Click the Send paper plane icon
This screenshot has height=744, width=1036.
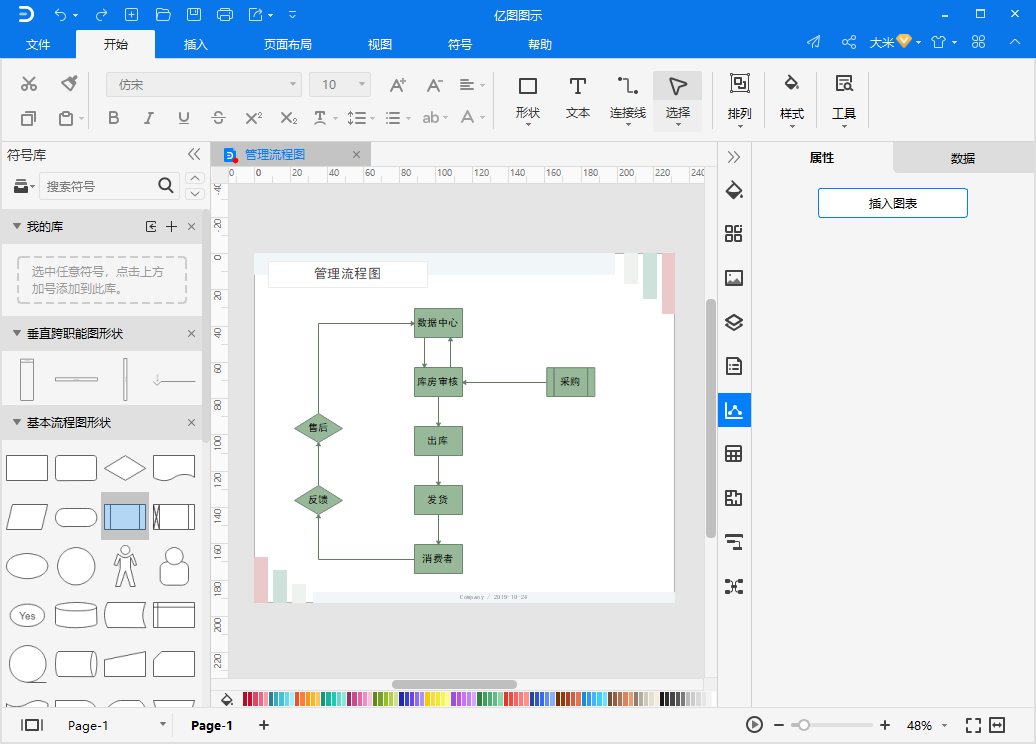click(x=814, y=42)
